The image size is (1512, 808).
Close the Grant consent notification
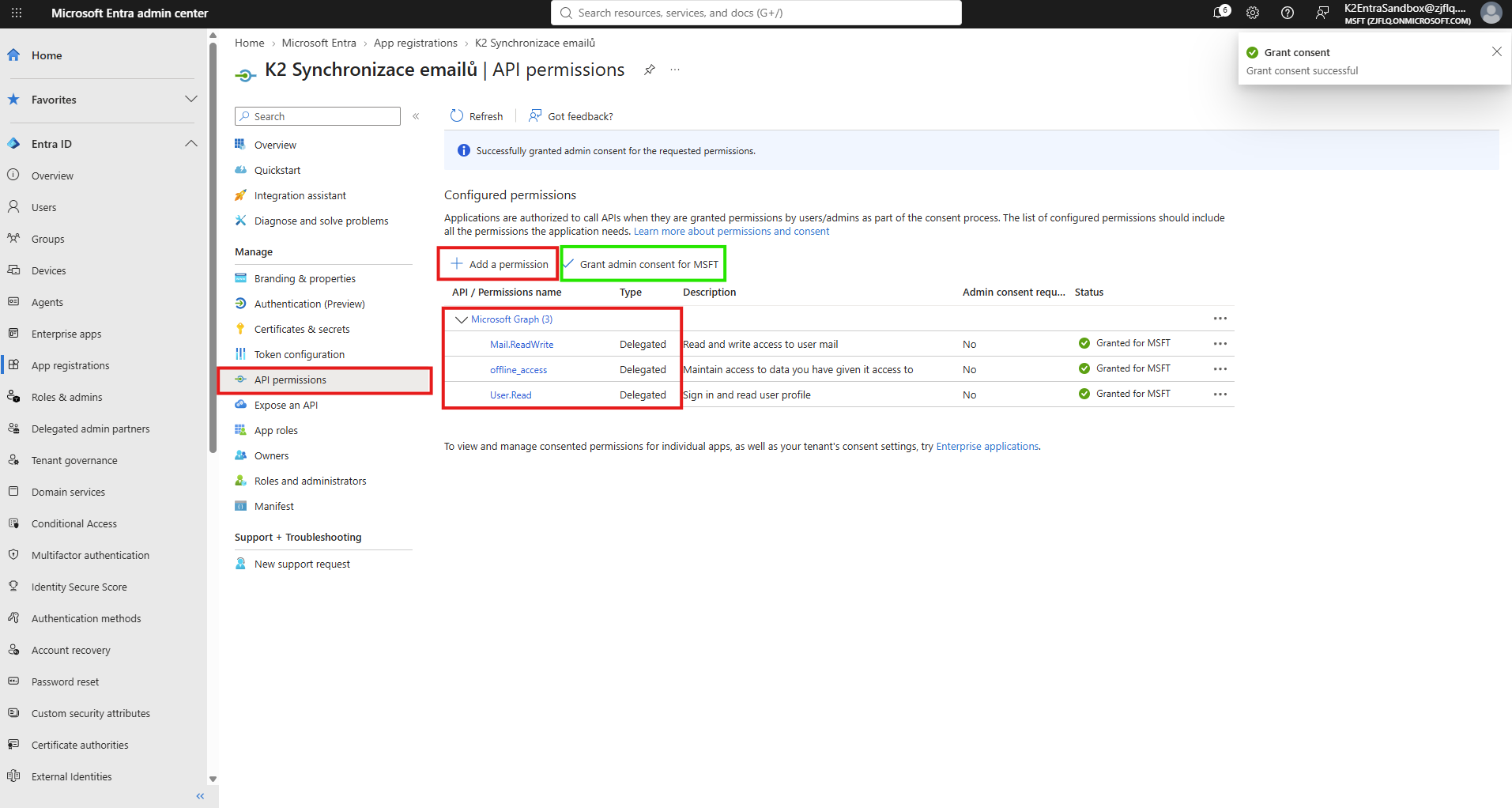coord(1496,51)
